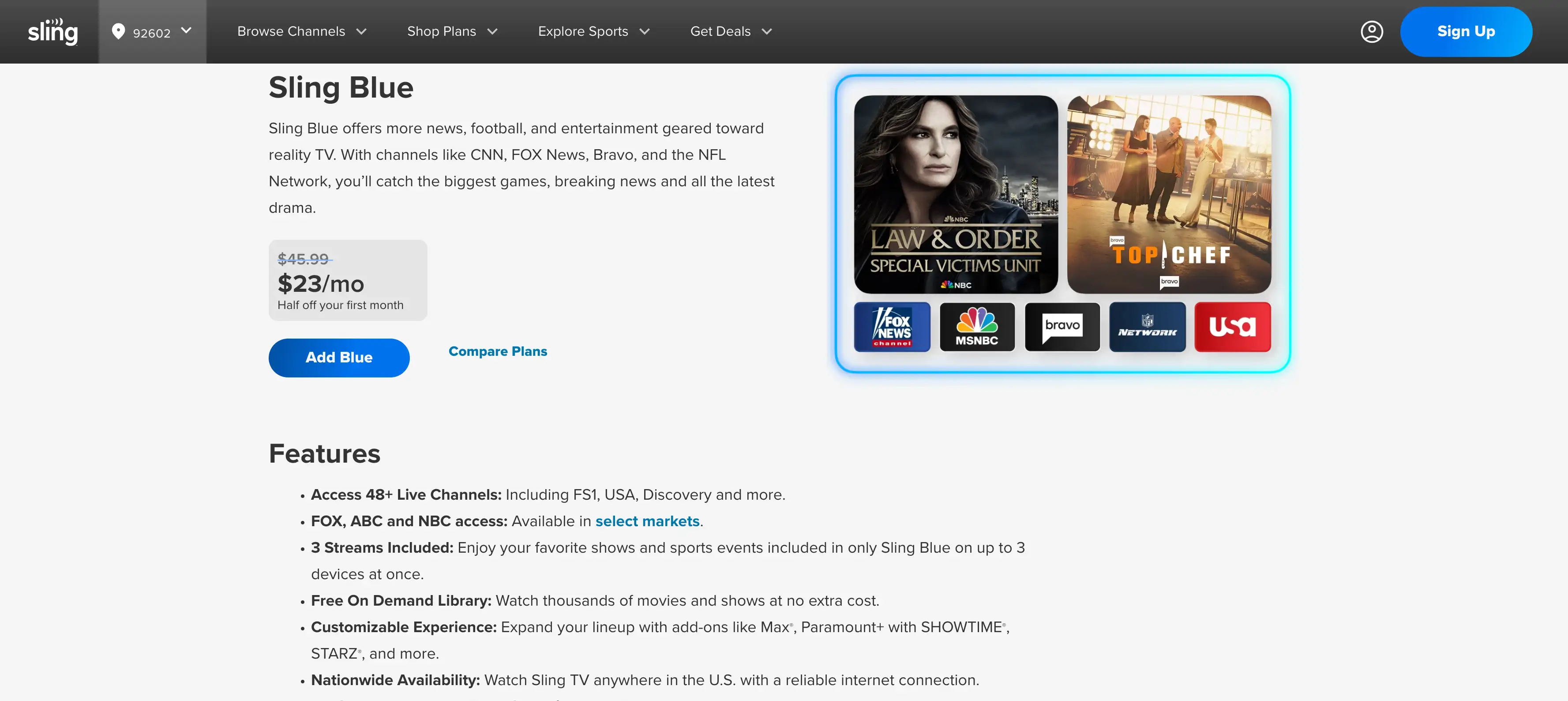1568x701 pixels.
Task: Click the MSNBC channel logo
Action: (x=977, y=327)
